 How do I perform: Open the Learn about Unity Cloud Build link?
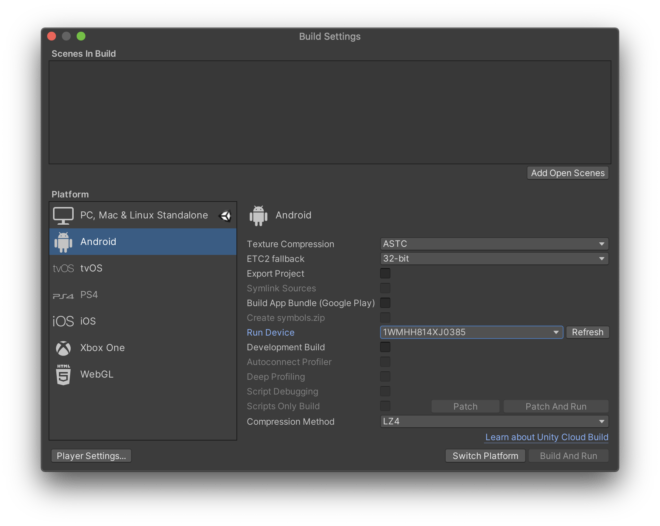546,437
